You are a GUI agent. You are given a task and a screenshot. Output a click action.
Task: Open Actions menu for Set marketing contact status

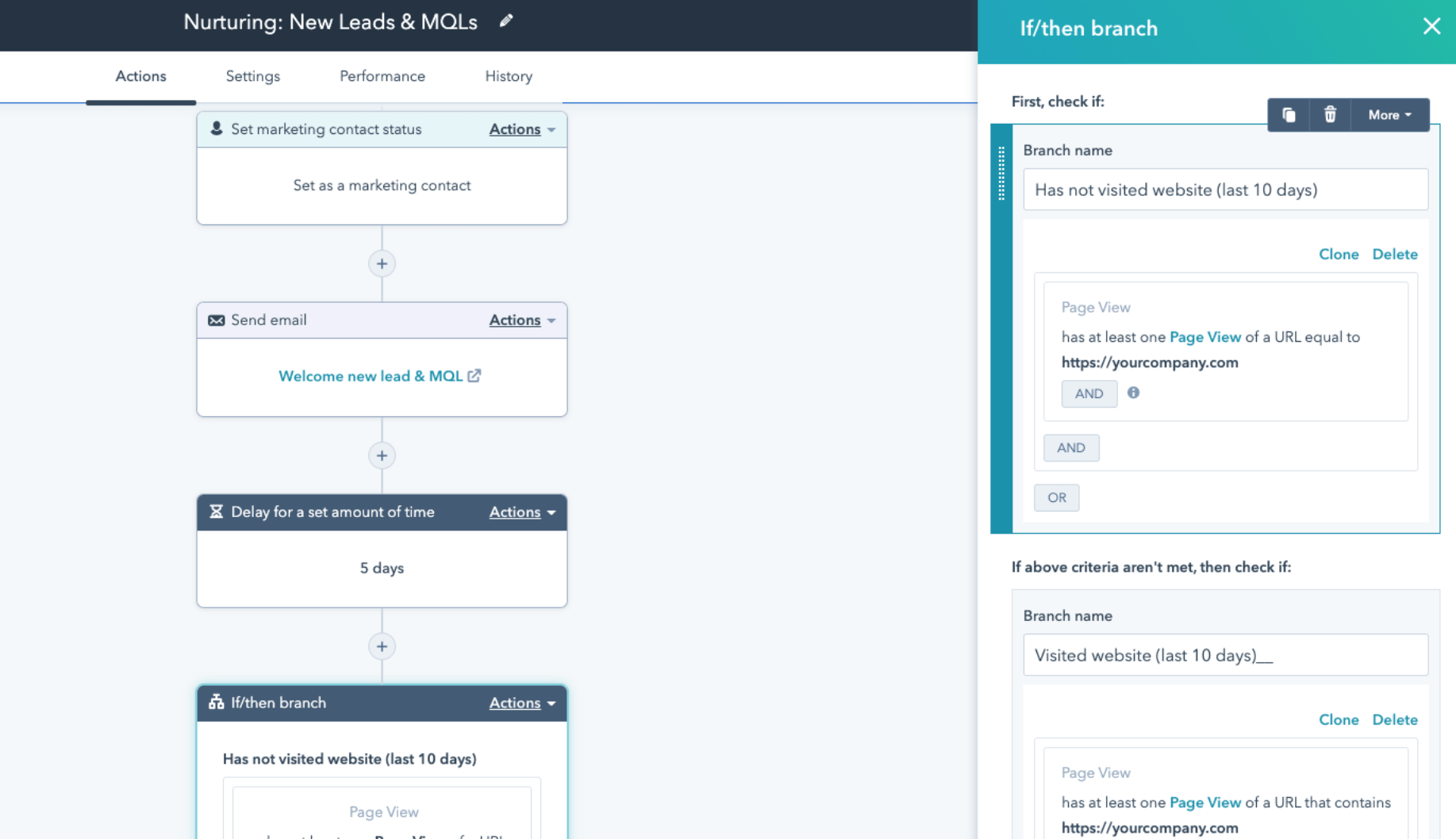pos(522,129)
